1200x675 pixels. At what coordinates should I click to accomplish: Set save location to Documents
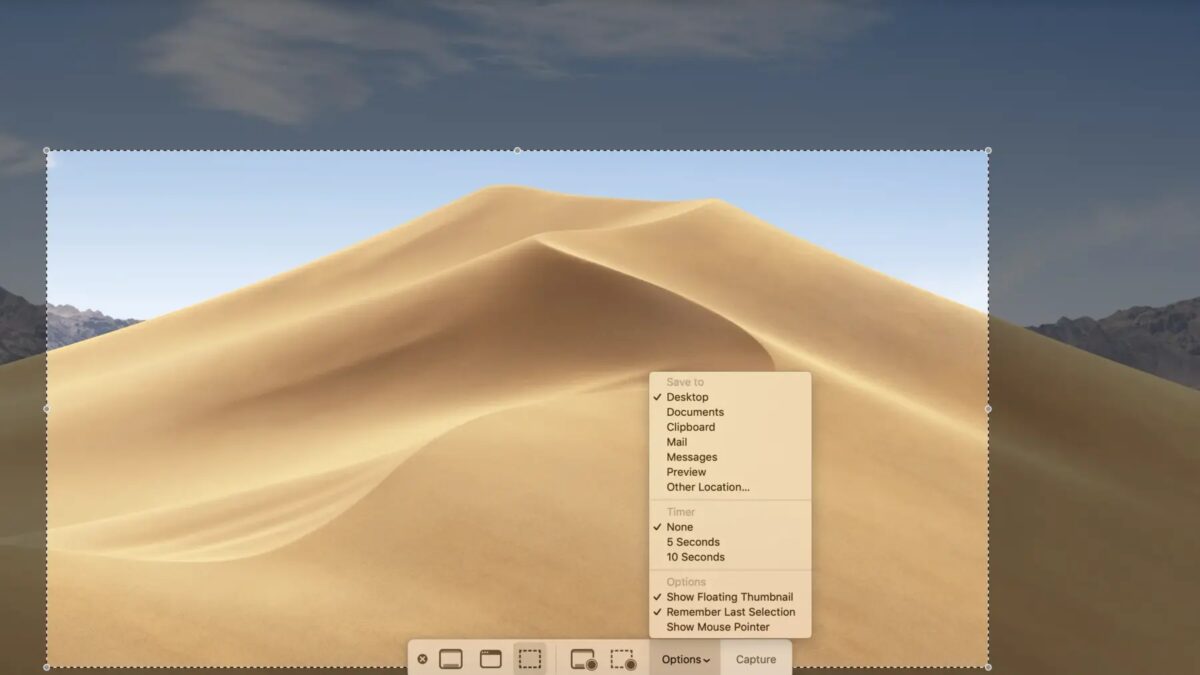(695, 412)
